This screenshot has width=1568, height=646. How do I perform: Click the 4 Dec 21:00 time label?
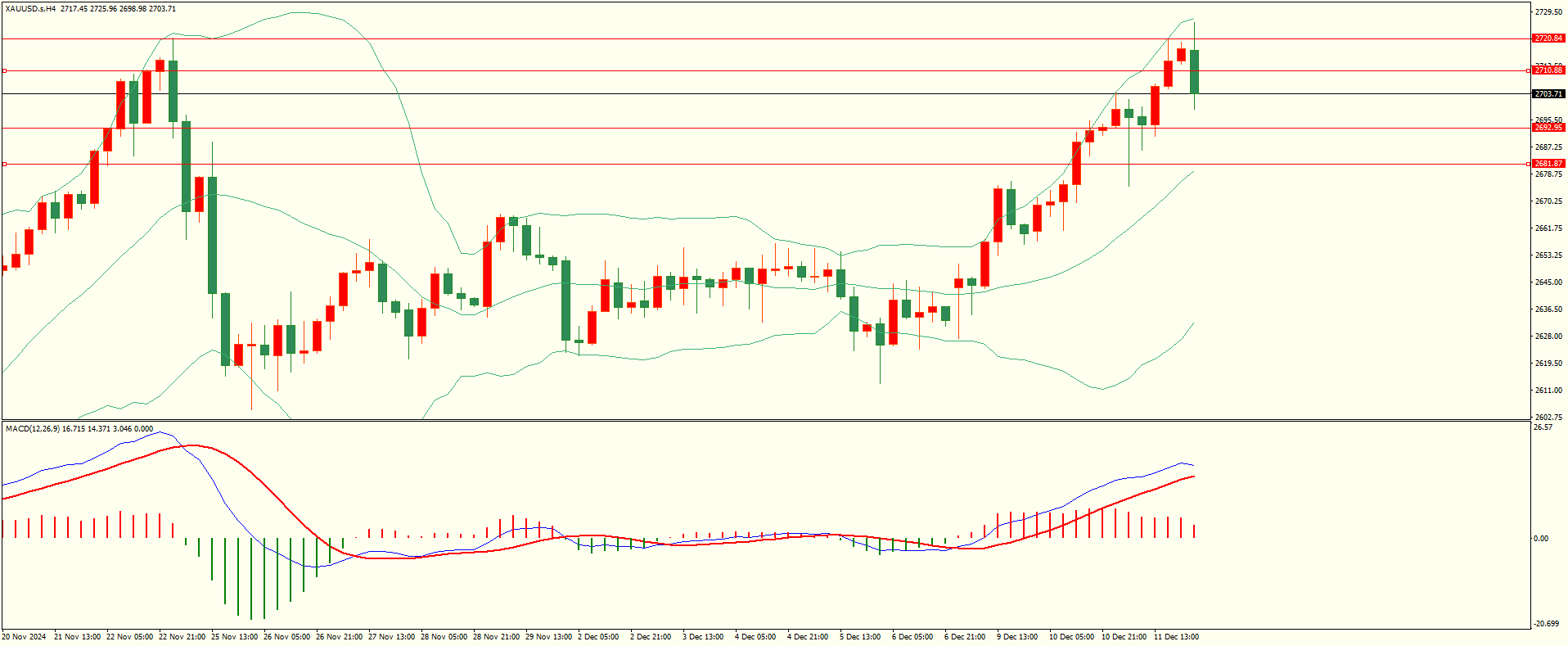click(x=809, y=637)
